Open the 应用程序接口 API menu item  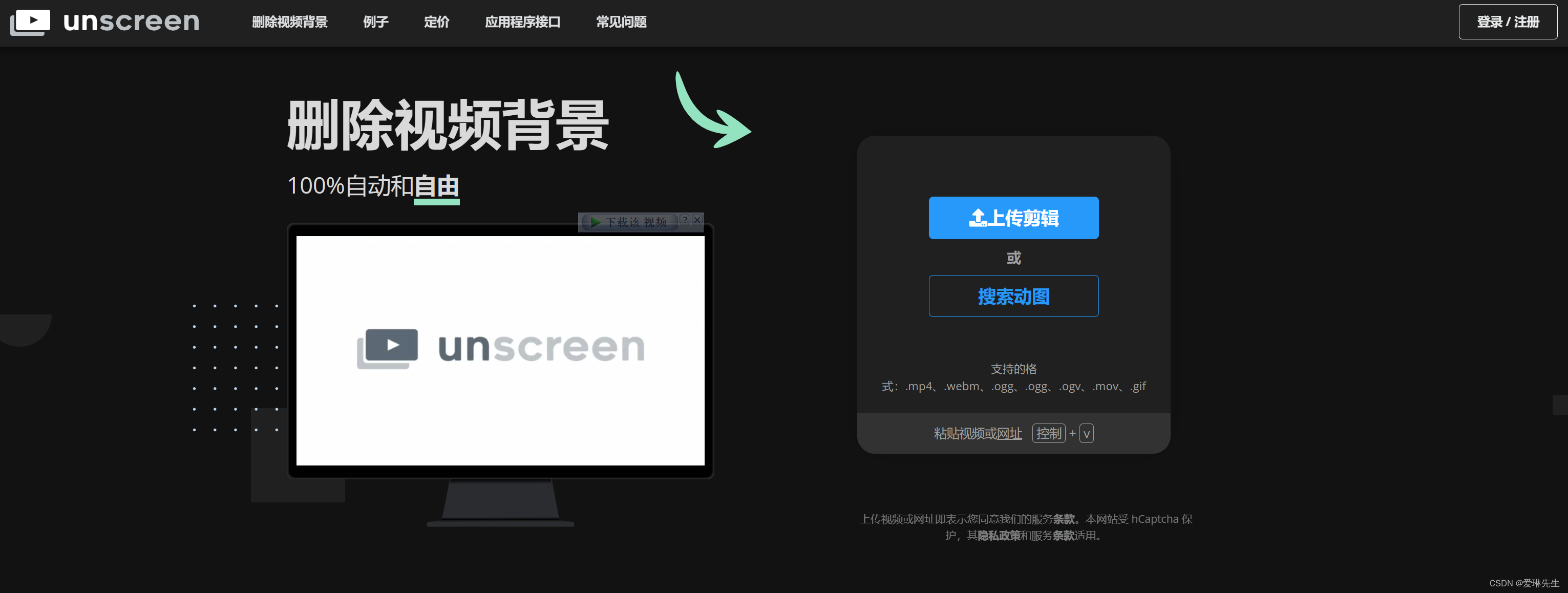[522, 22]
